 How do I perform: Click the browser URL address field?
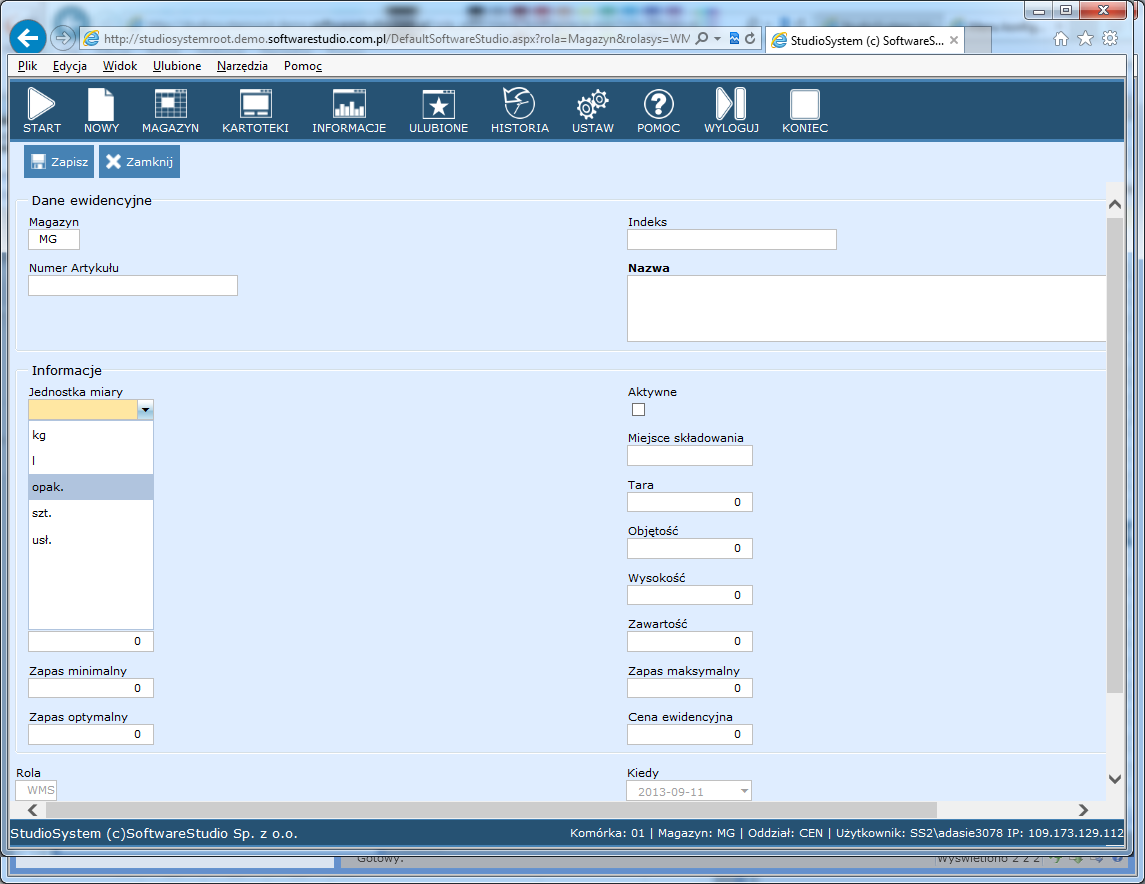tap(396, 39)
